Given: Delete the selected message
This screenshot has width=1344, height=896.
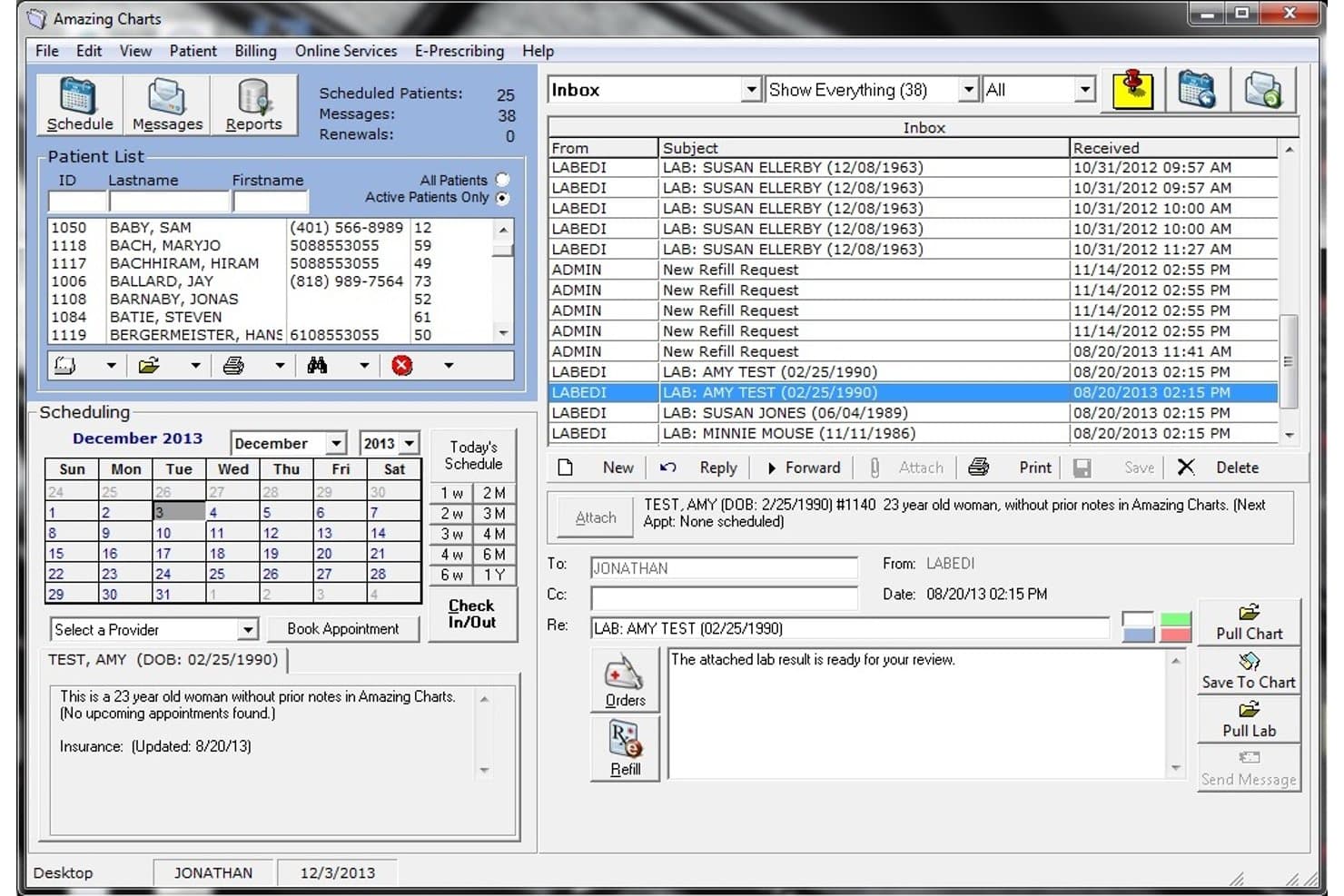Looking at the screenshot, I should coord(1218,468).
